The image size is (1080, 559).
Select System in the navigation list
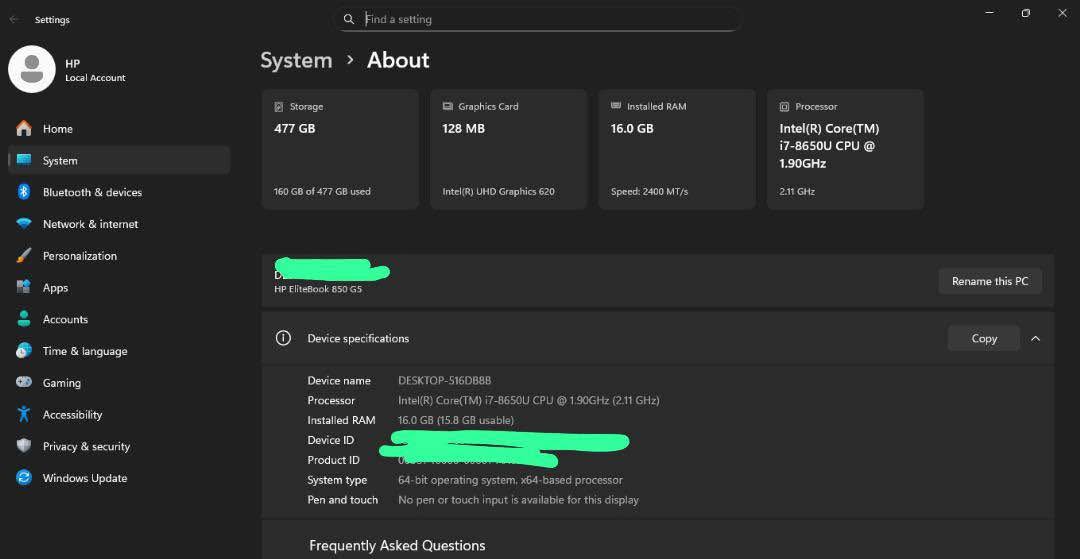(x=60, y=161)
